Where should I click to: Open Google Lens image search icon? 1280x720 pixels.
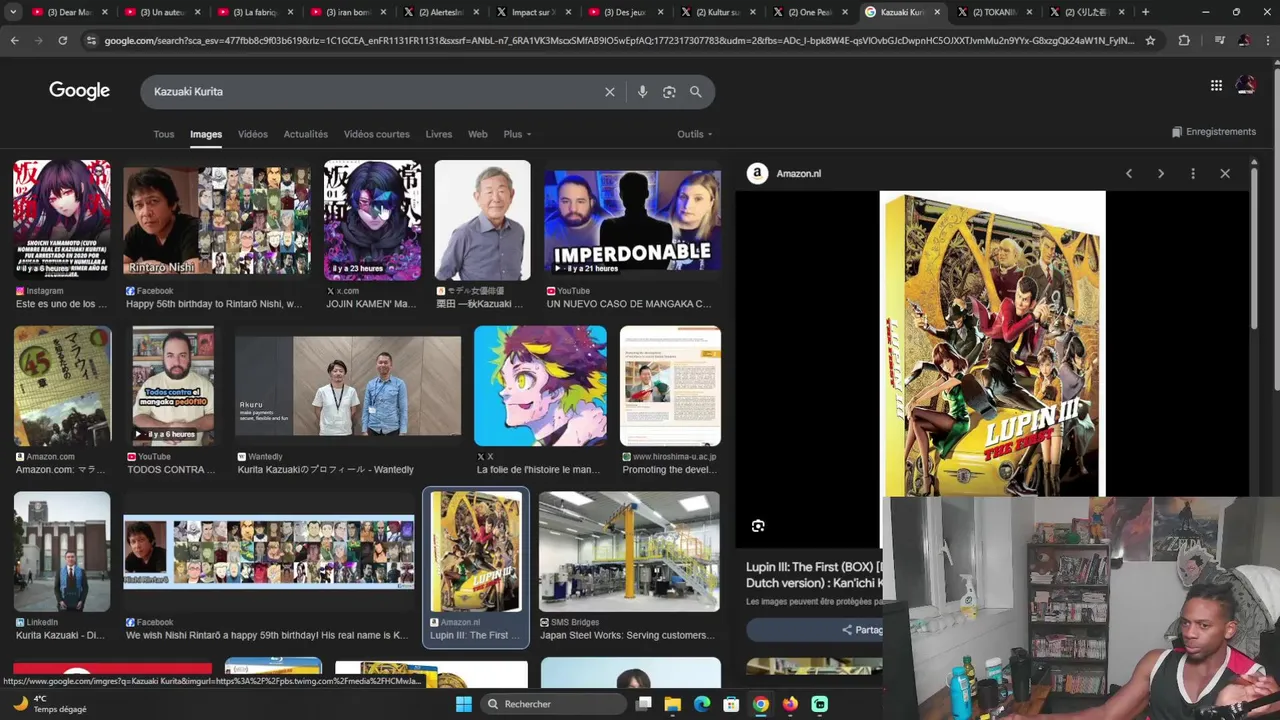coord(669,91)
